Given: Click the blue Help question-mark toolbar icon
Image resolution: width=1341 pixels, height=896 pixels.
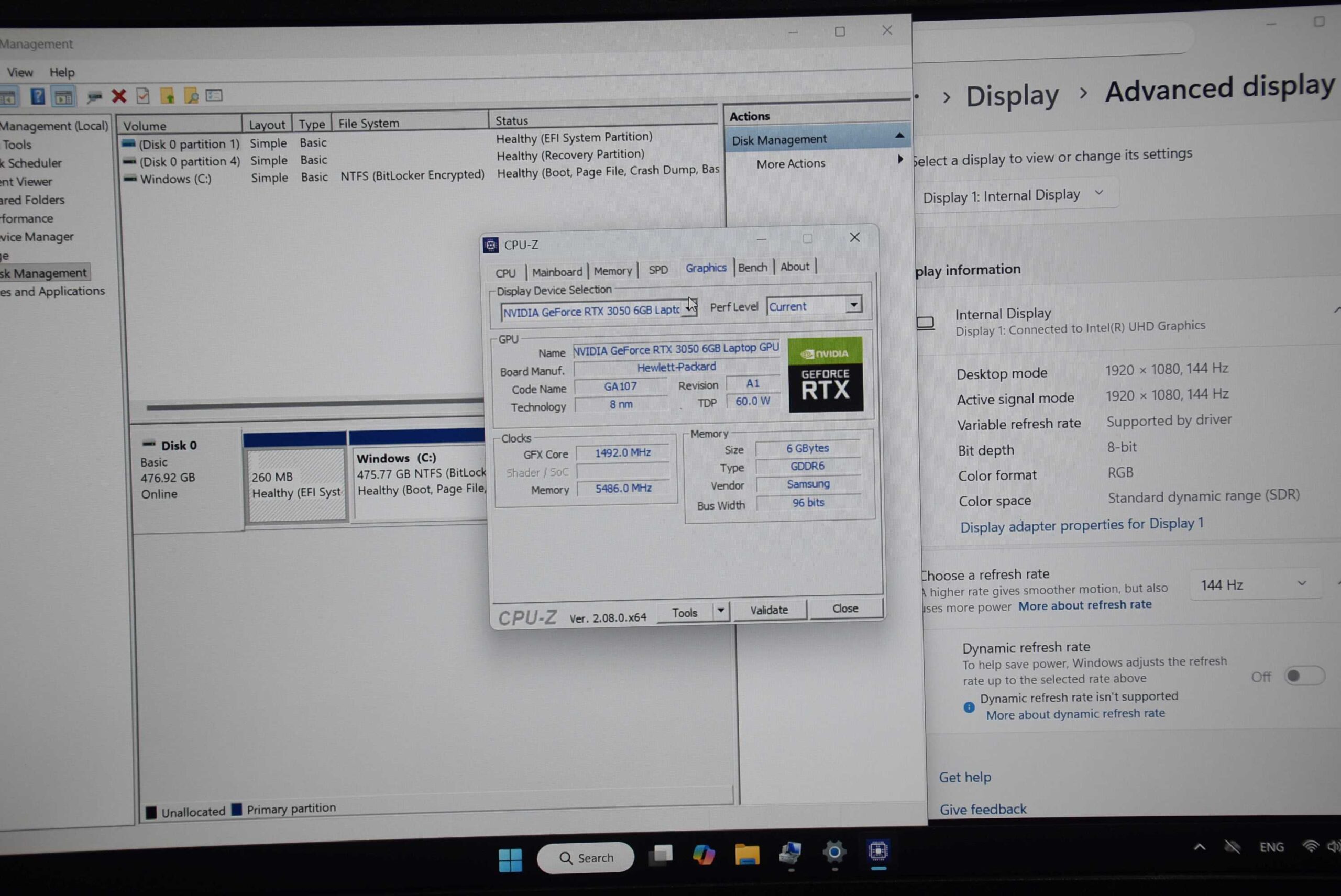Looking at the screenshot, I should (38, 96).
